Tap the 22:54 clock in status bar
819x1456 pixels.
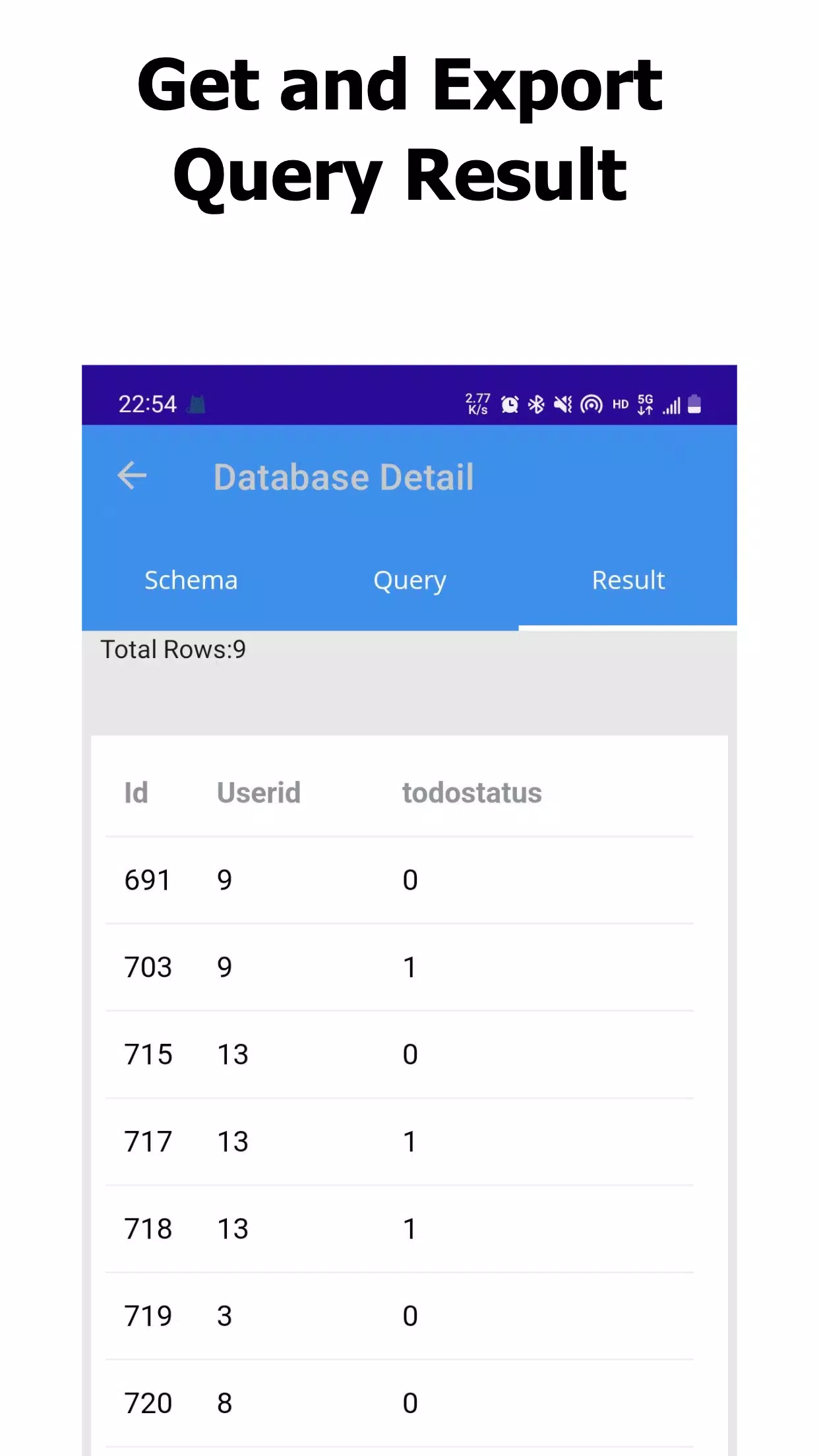(148, 404)
